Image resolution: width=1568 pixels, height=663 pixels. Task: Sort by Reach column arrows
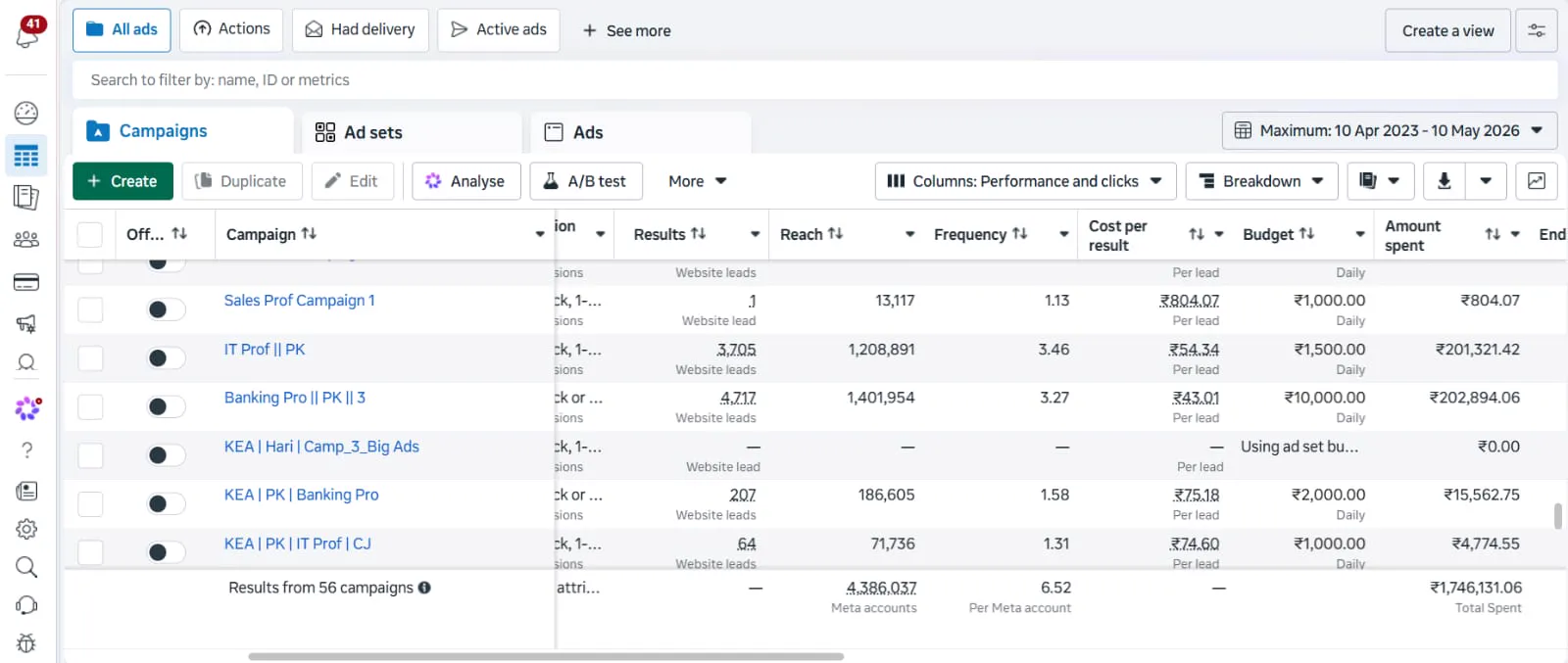pyautogui.click(x=835, y=233)
